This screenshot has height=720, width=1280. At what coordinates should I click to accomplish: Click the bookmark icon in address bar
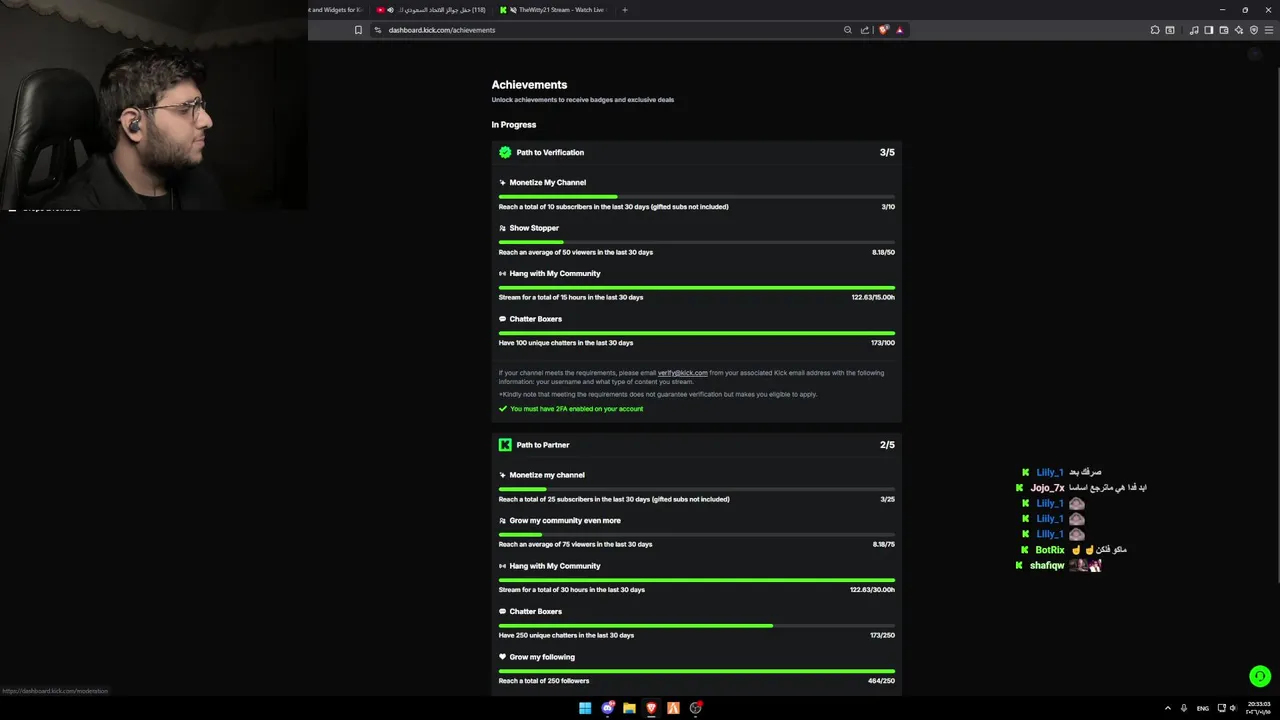pos(358,30)
